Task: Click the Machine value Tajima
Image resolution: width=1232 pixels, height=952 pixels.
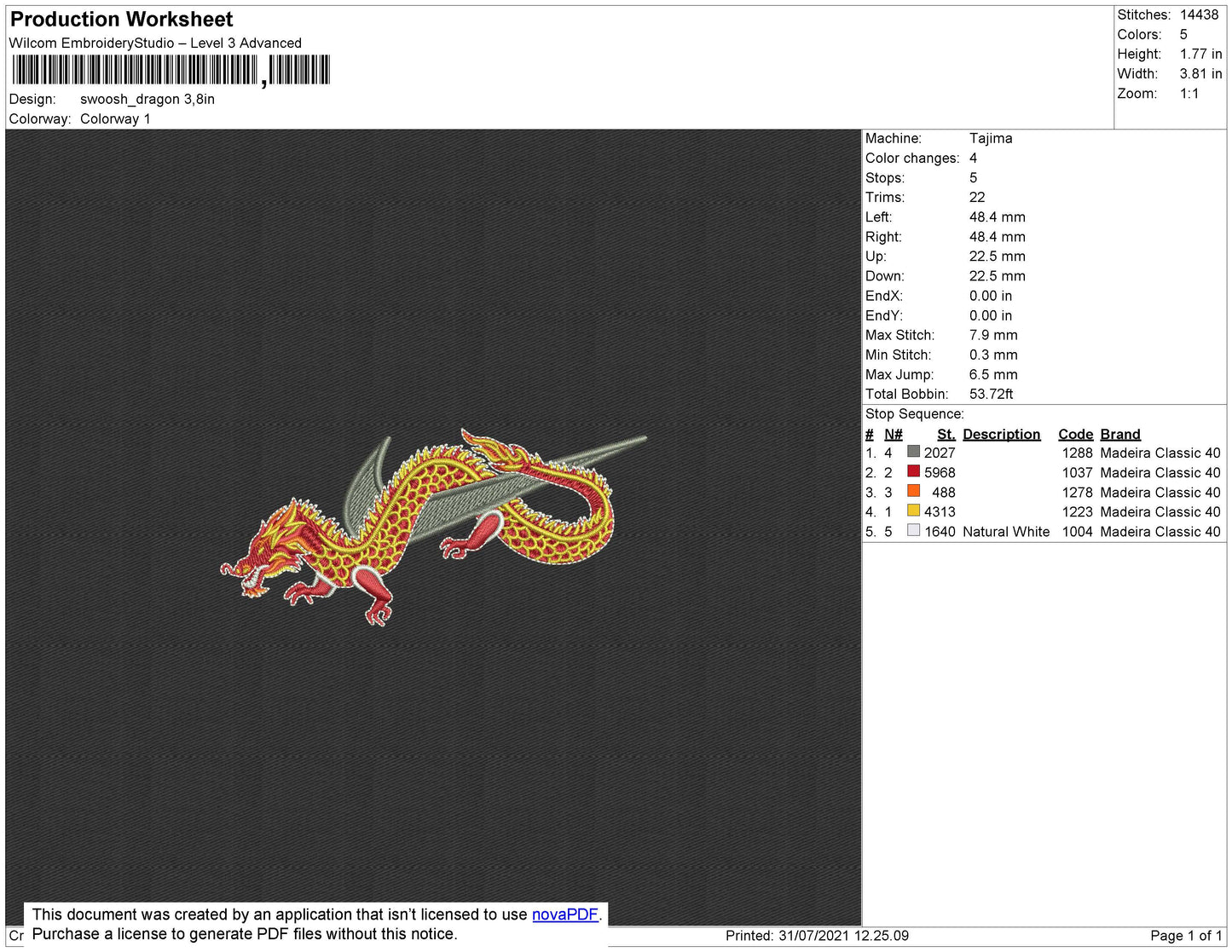Action: coord(990,138)
